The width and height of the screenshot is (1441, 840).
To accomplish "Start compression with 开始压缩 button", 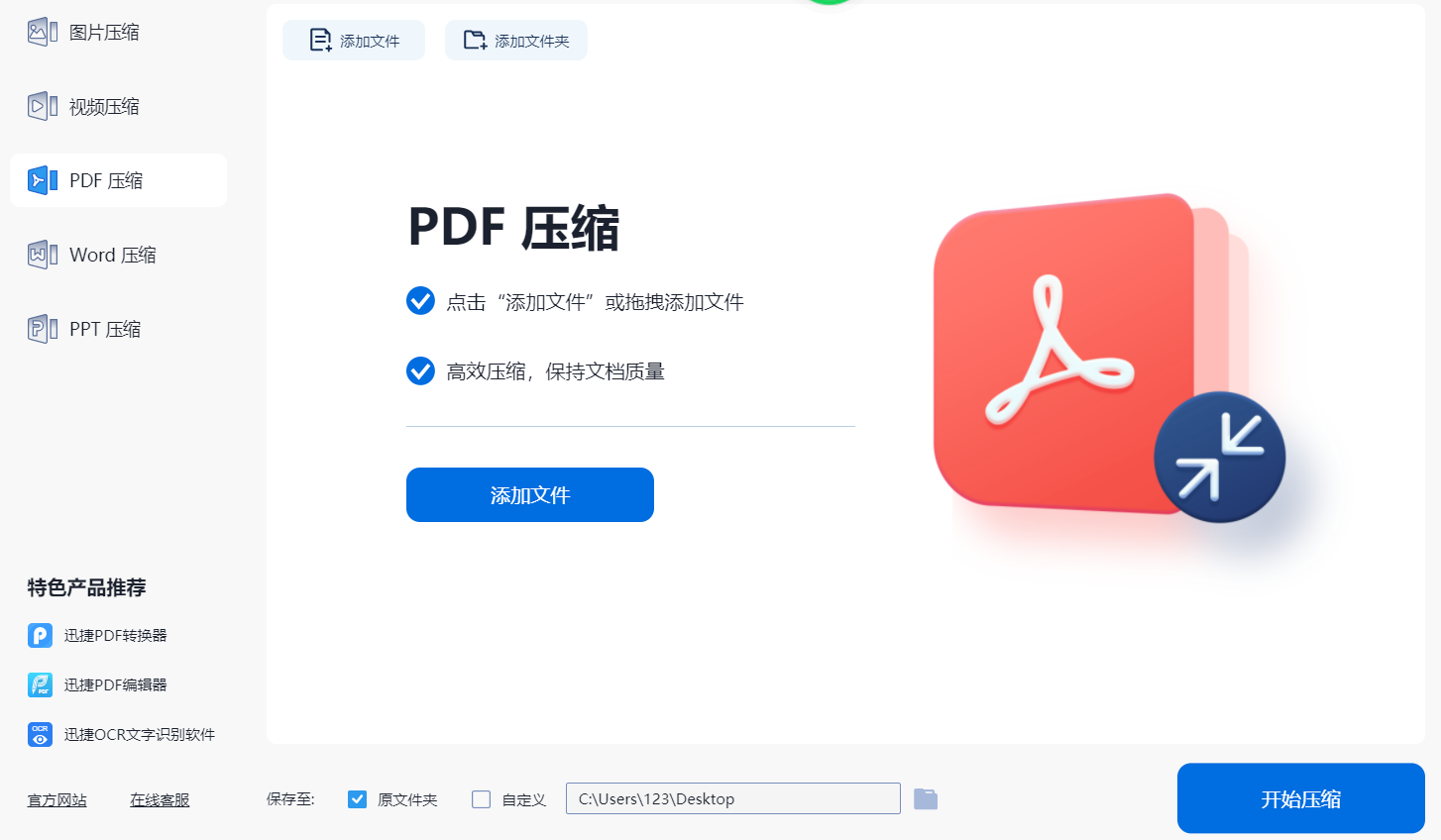I will point(1300,798).
